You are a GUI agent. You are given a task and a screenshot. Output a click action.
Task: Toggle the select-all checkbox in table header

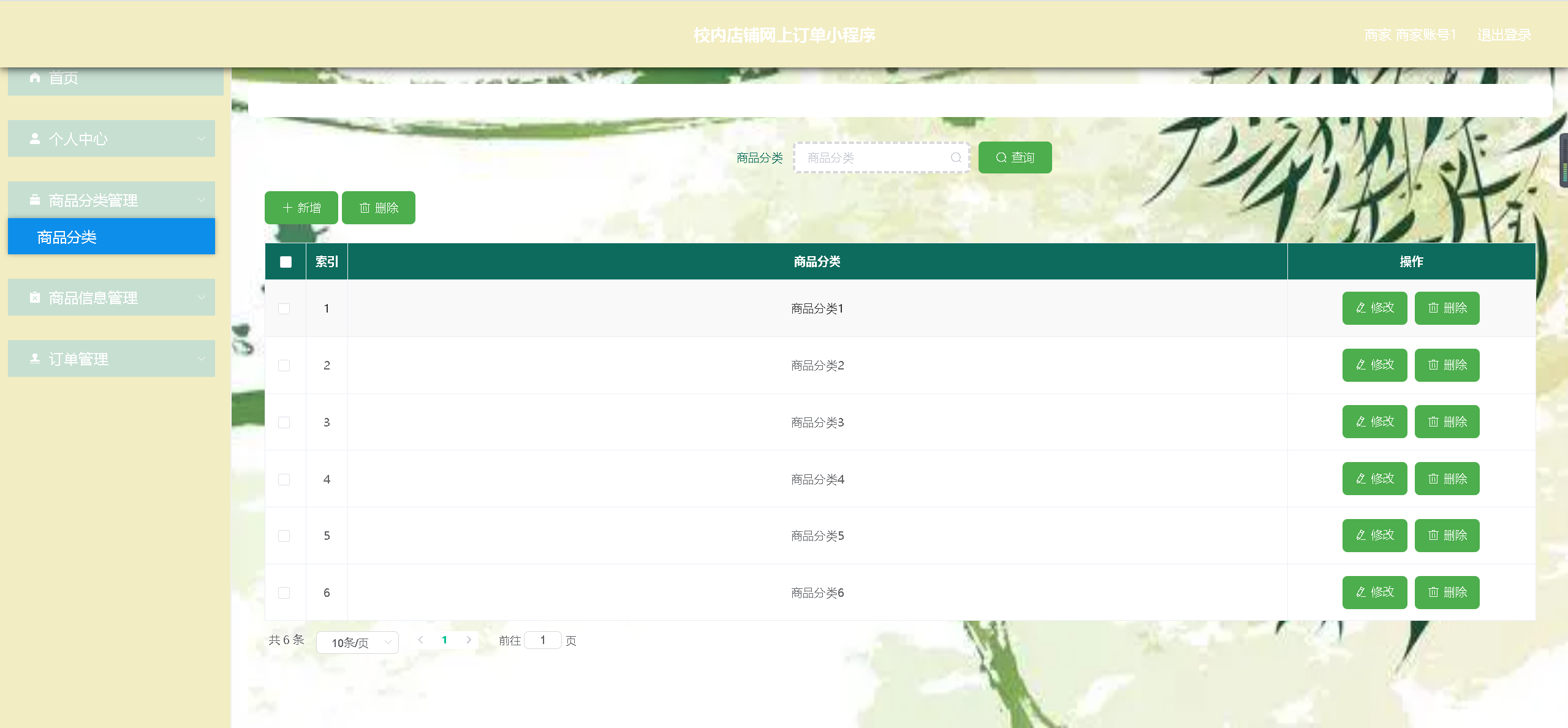(x=286, y=262)
